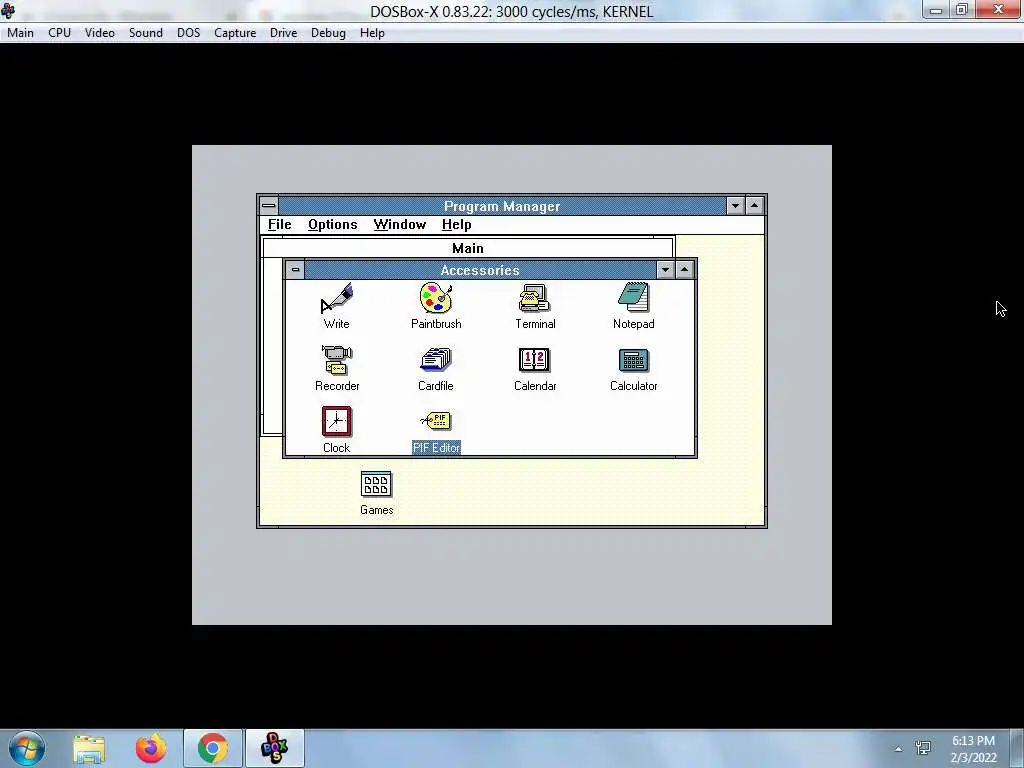Click the Clock icon
The height and width of the screenshot is (768, 1024).
[336, 422]
